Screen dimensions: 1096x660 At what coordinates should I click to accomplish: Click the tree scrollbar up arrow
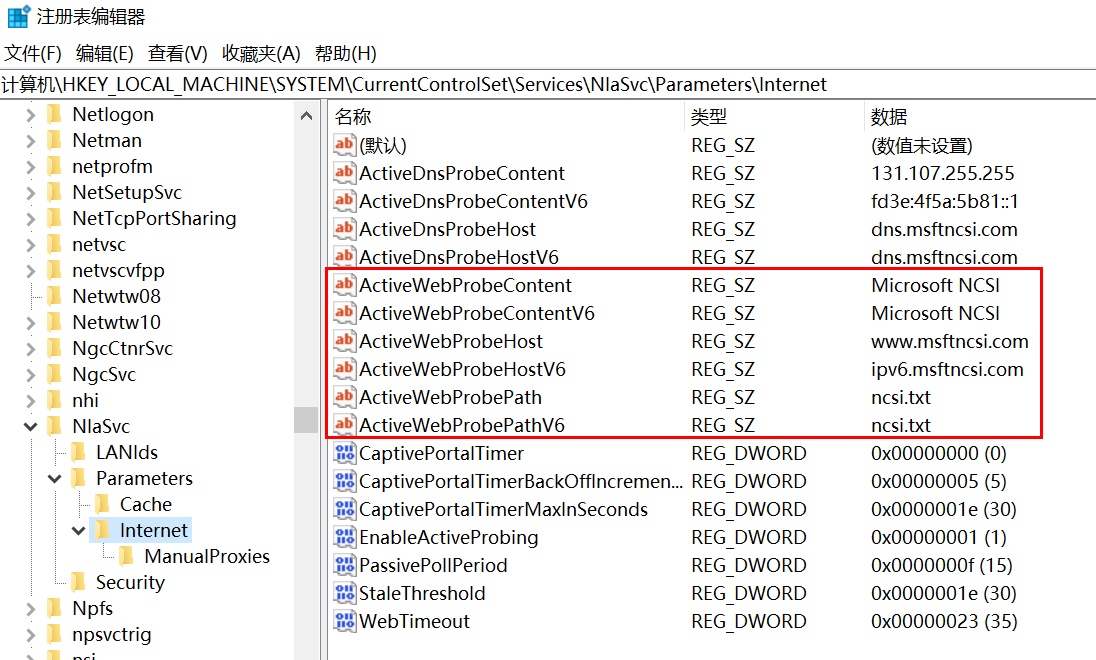(306, 115)
